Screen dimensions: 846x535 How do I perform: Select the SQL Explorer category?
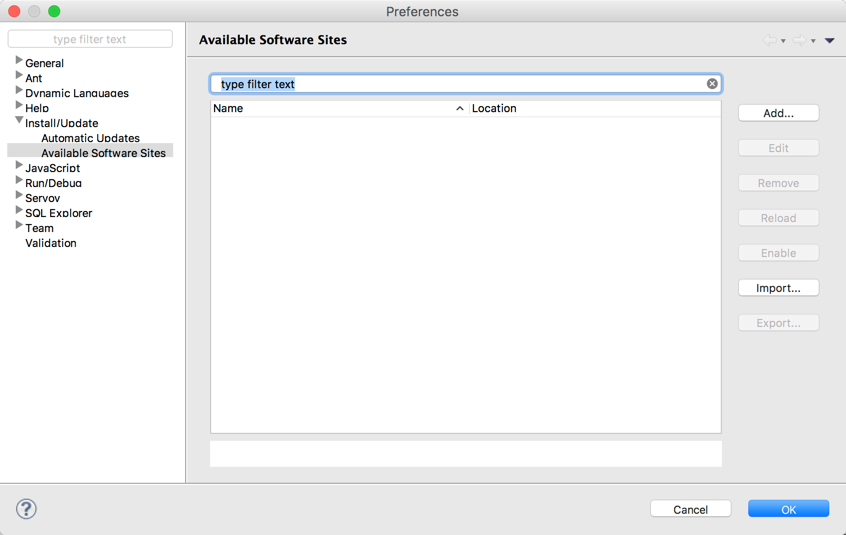click(58, 213)
